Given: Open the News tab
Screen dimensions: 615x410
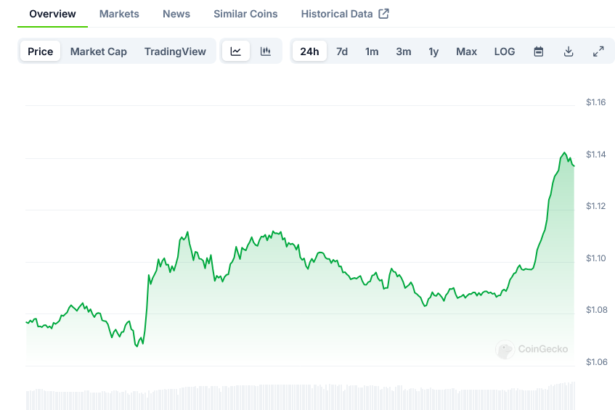Looking at the screenshot, I should (x=176, y=14).
